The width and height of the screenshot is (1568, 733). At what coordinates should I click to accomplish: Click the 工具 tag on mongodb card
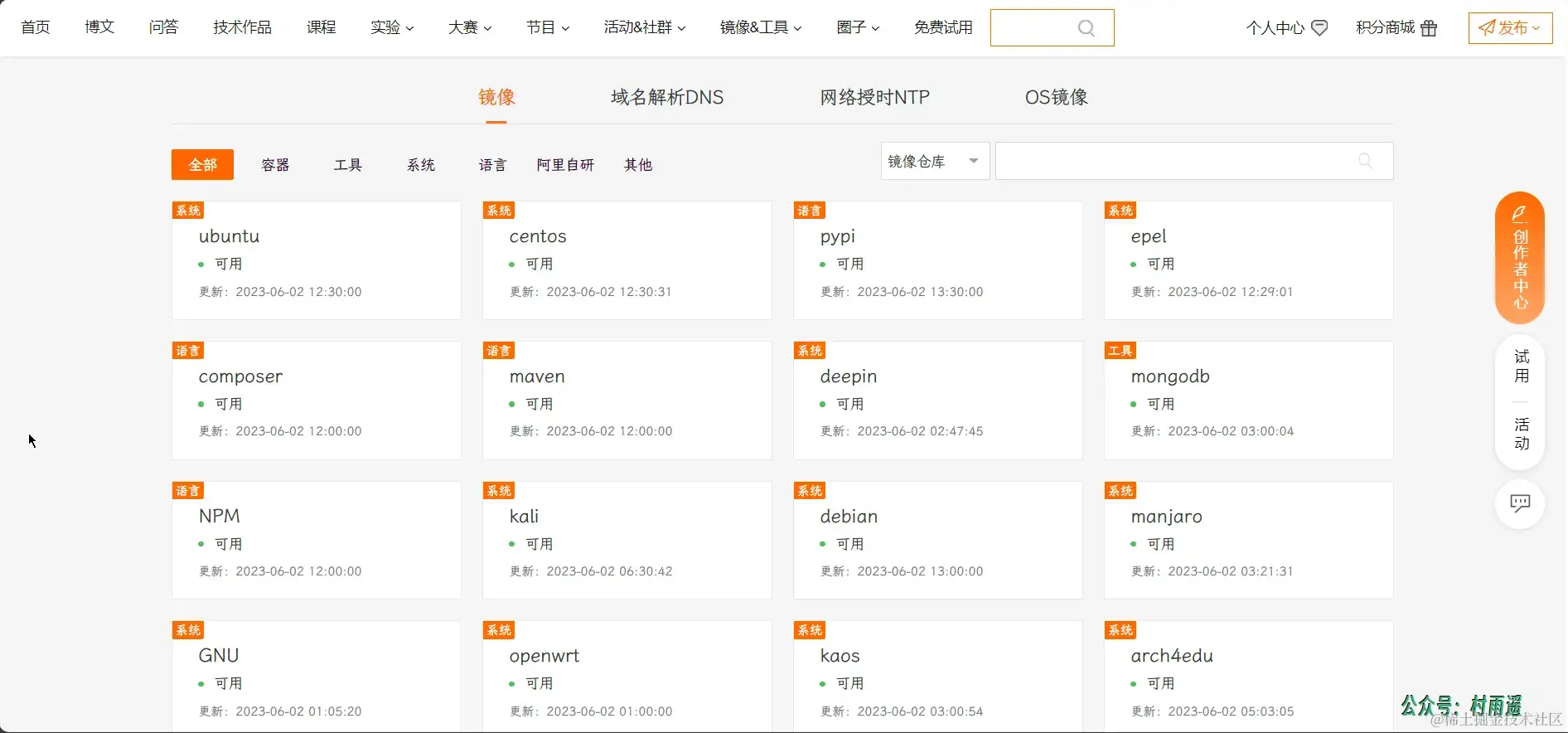1120,351
